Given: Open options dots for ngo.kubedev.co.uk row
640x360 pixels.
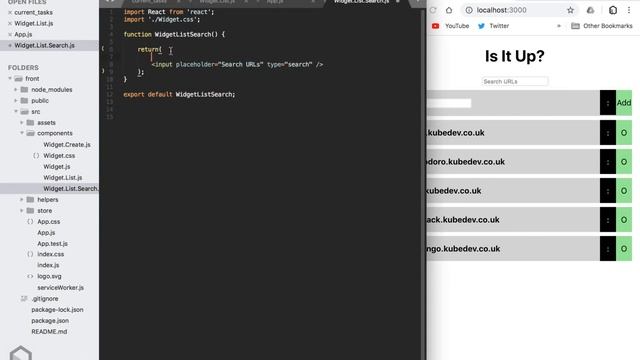Looking at the screenshot, I should click(x=608, y=249).
